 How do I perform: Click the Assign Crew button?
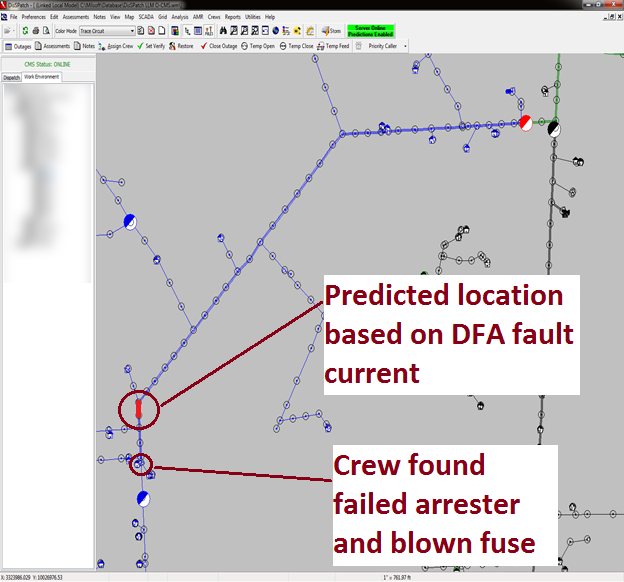pos(116,46)
